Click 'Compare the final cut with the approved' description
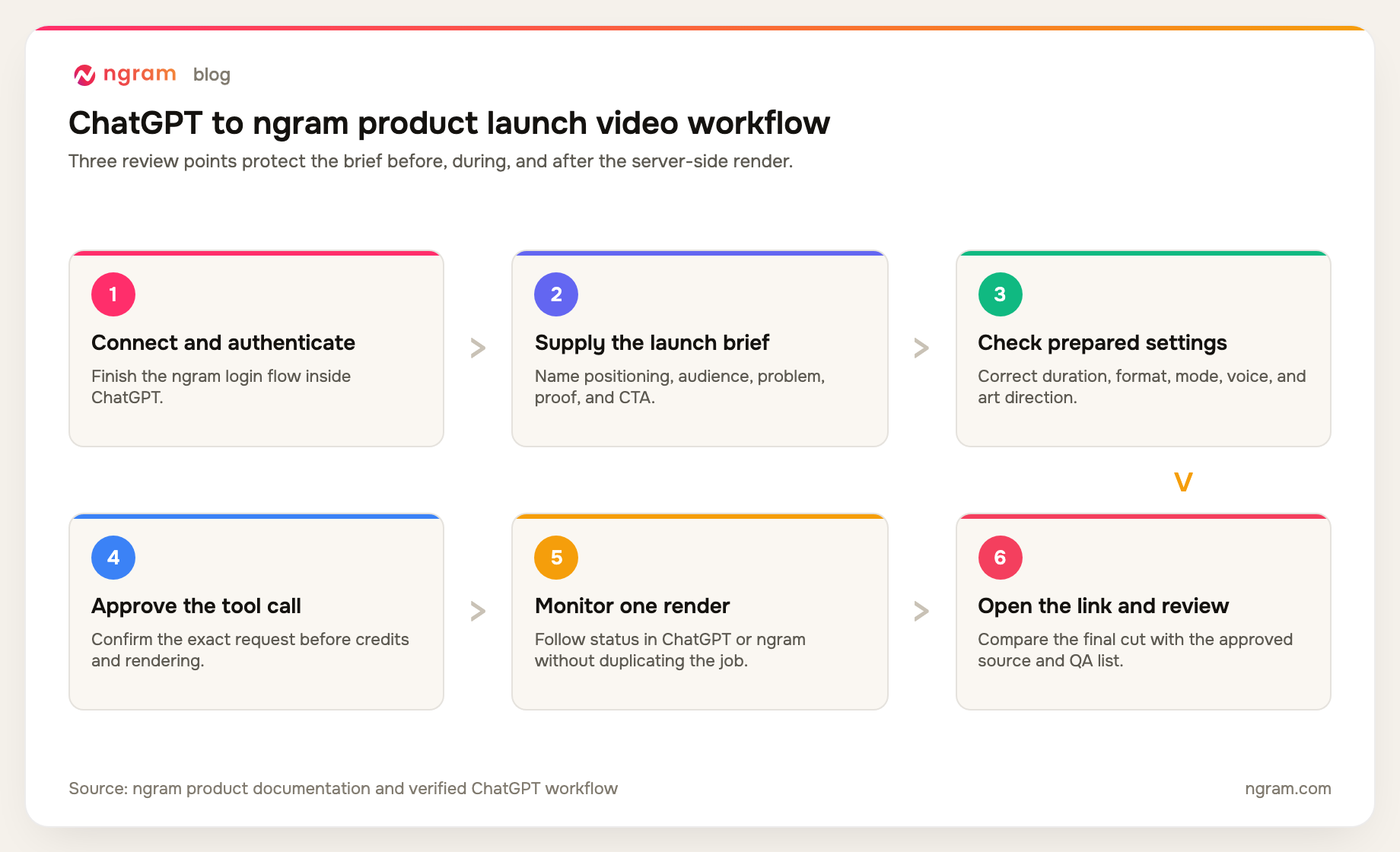This screenshot has width=1400, height=852. (x=1135, y=650)
